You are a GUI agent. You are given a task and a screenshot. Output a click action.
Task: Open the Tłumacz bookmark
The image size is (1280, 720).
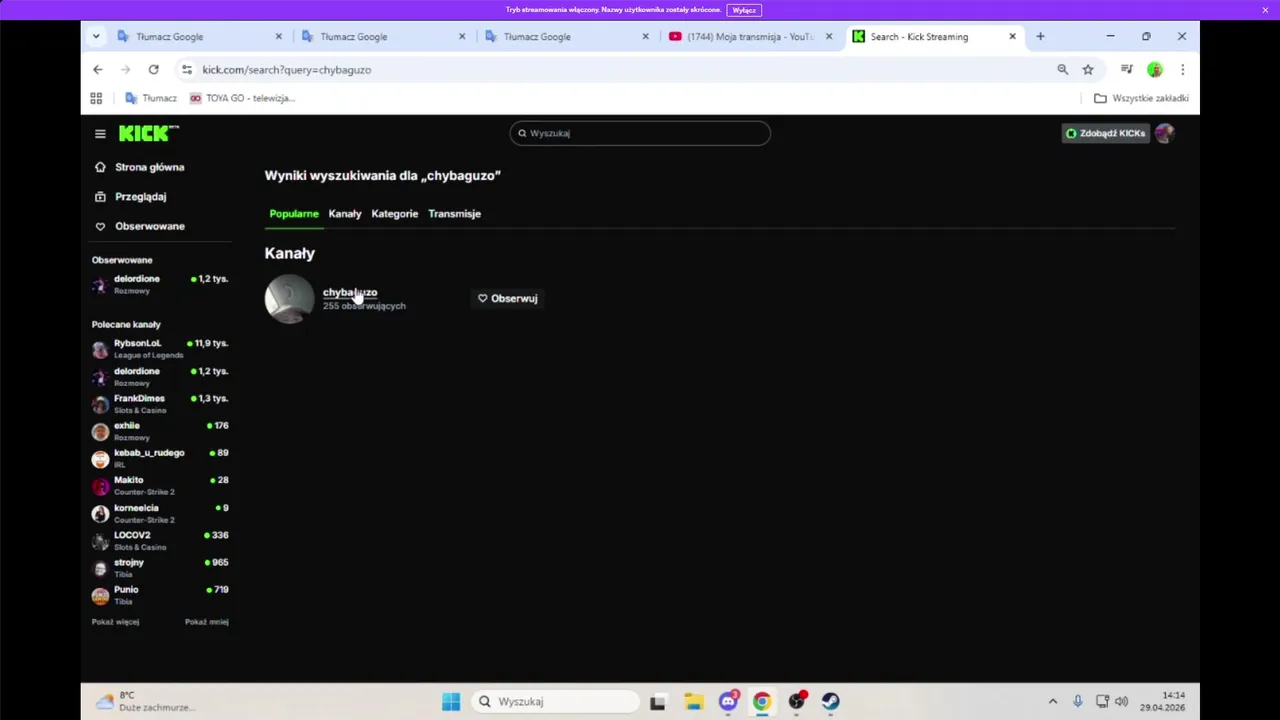pos(151,98)
